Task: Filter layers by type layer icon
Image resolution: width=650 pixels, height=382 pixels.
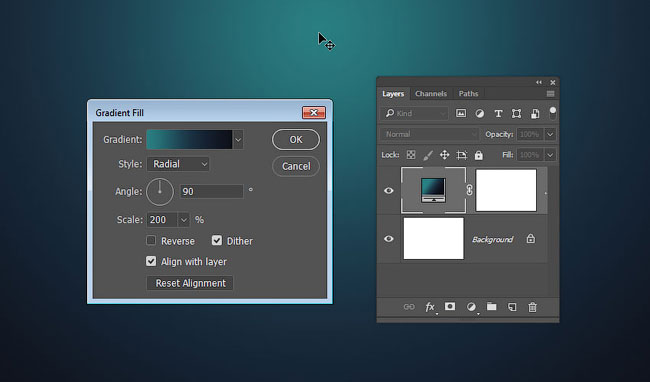Action: (498, 114)
